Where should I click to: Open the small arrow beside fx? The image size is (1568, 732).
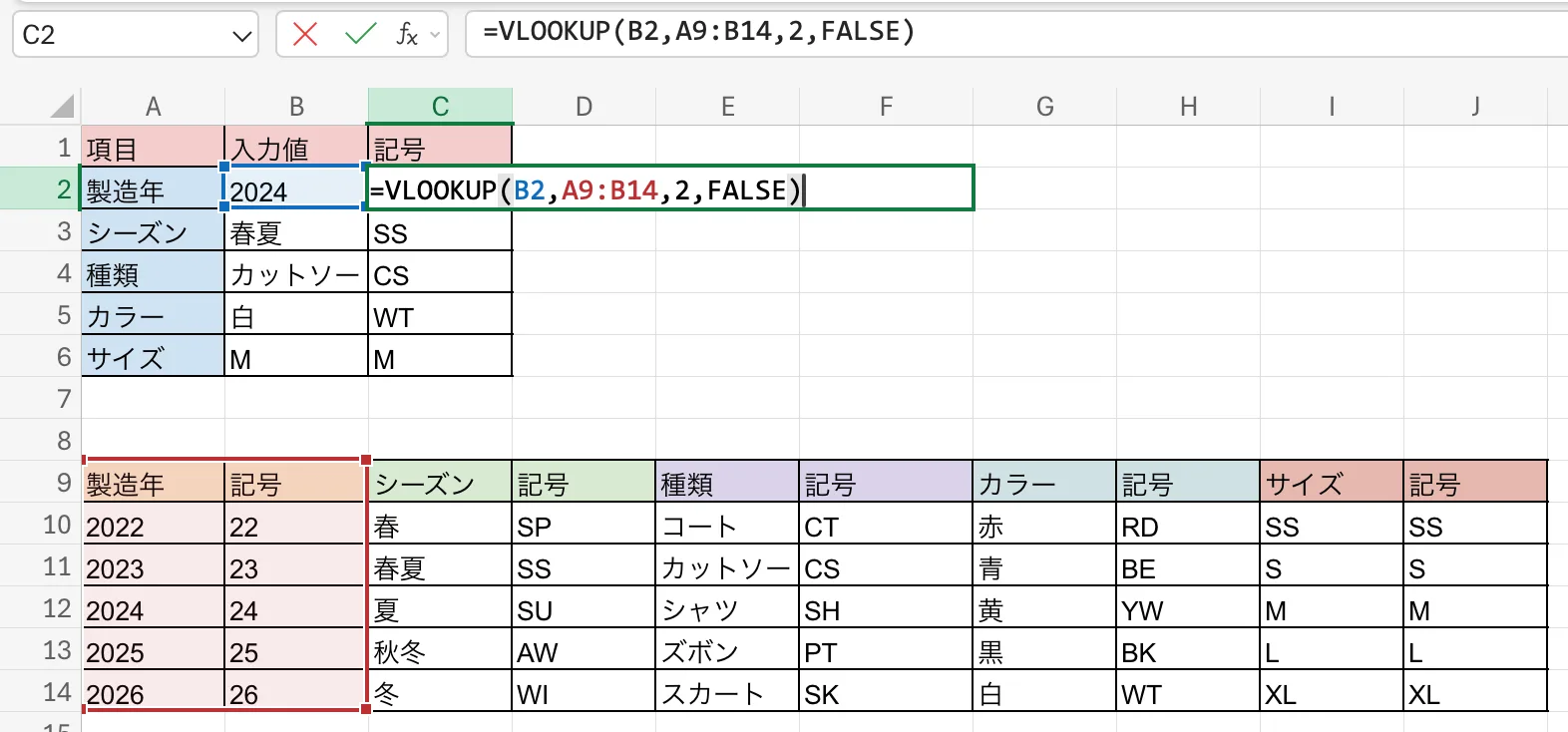435,35
